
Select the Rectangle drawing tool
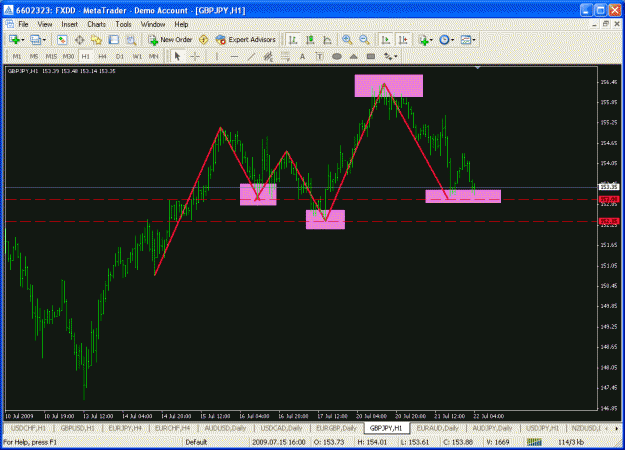[x=371, y=57]
